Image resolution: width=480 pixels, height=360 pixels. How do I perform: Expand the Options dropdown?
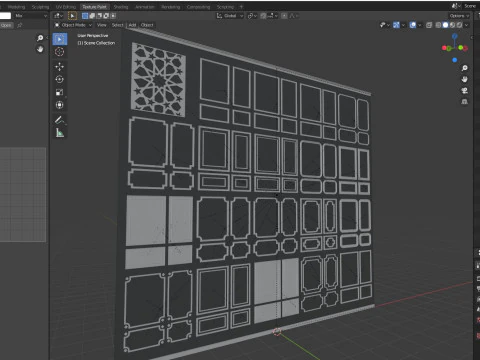[x=459, y=16]
